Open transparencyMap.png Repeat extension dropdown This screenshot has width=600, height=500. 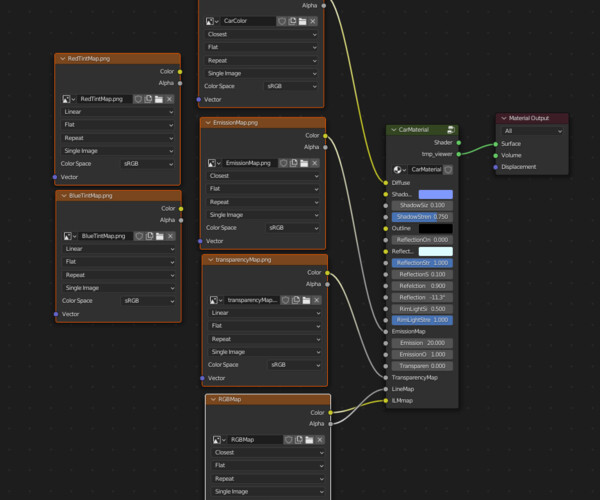265,339
